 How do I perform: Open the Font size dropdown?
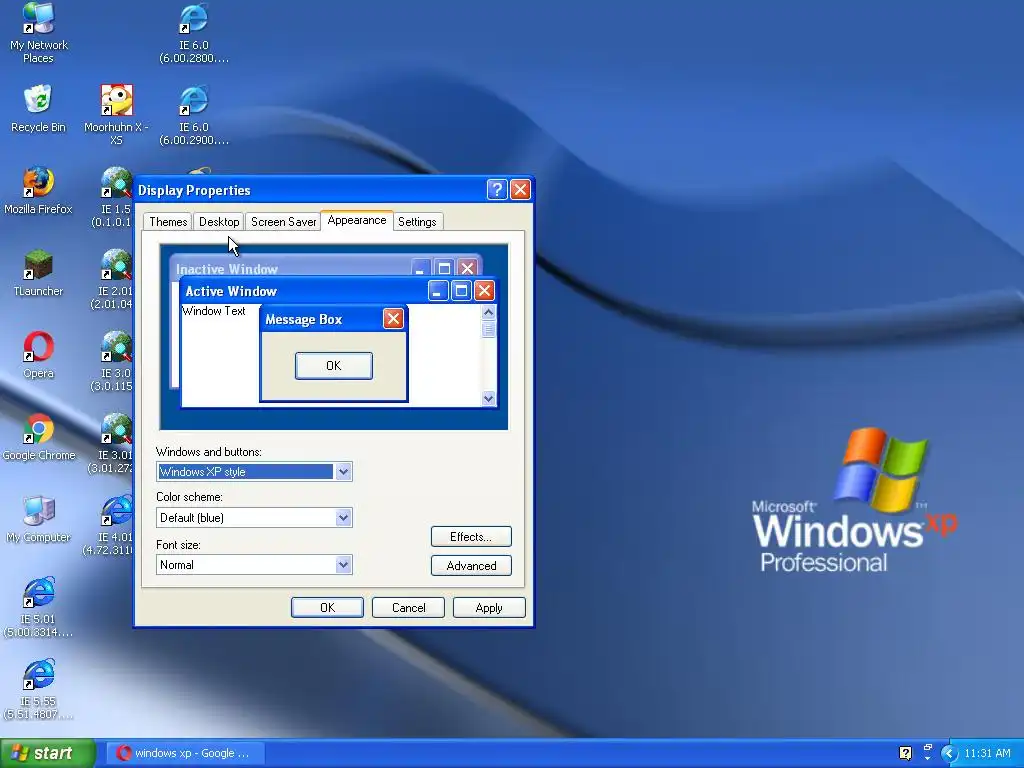(344, 565)
